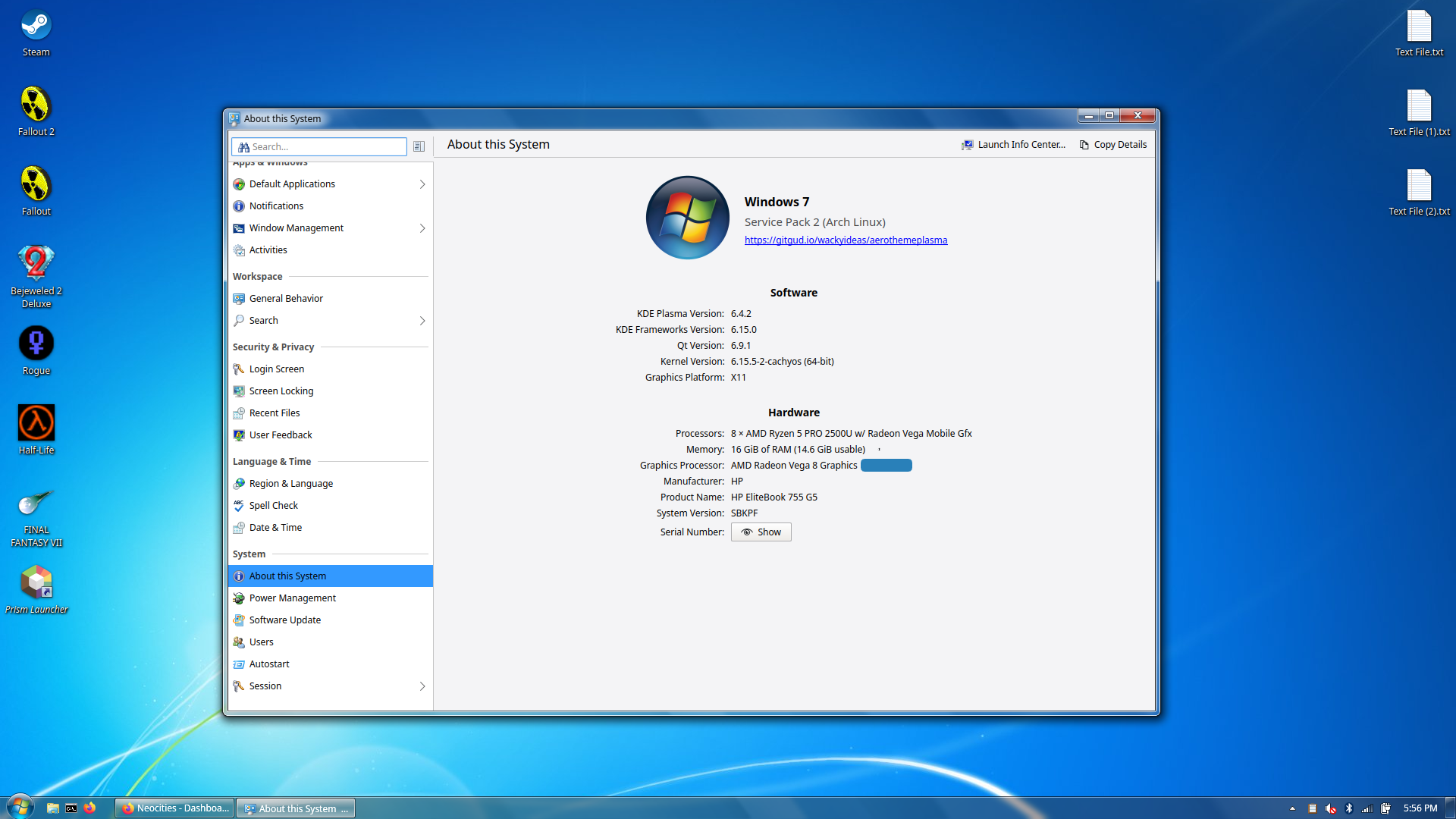Toggle the sidebar view menu button
The width and height of the screenshot is (1456, 819).
(419, 146)
